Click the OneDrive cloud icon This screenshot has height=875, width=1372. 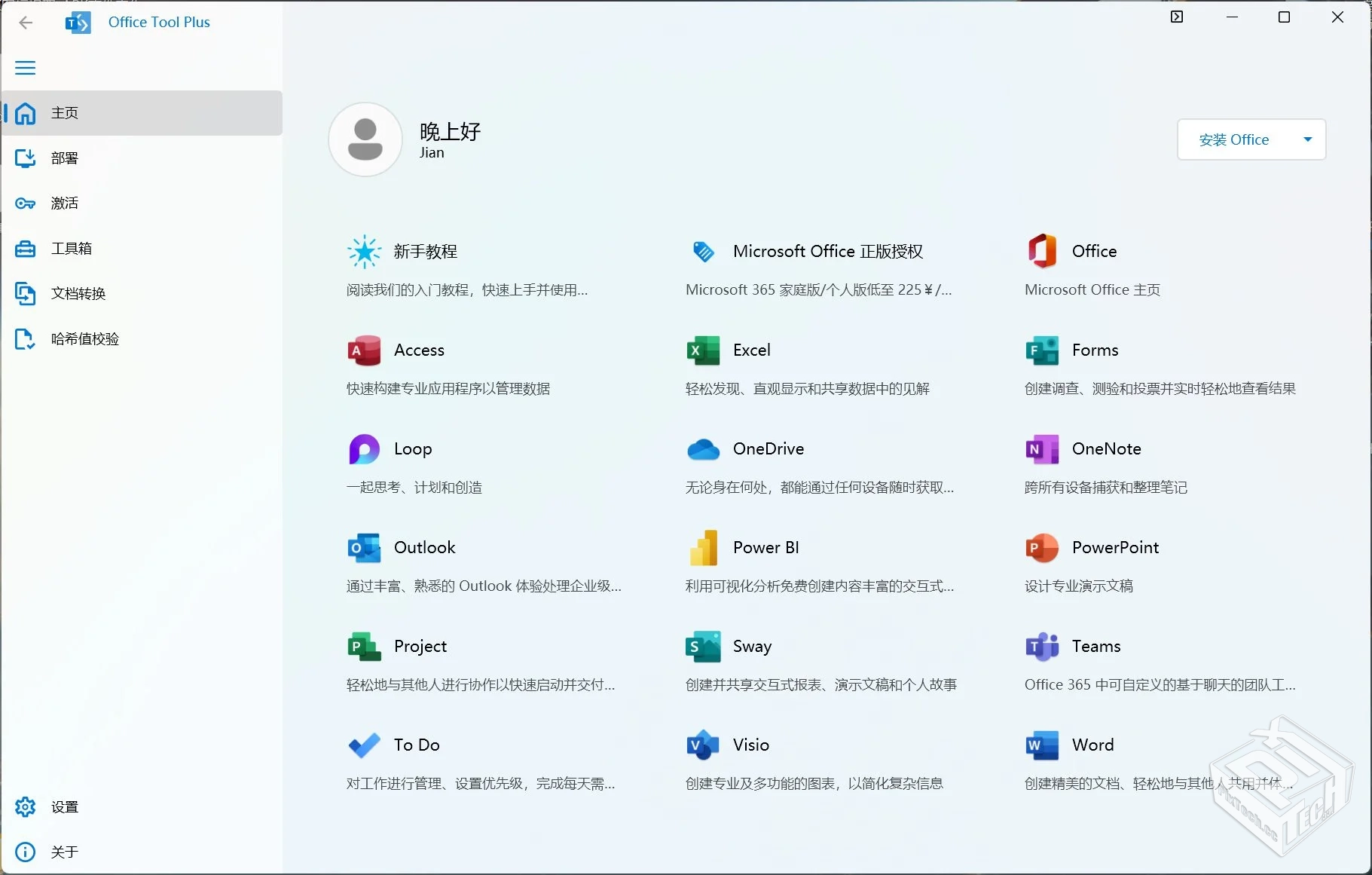pos(703,448)
